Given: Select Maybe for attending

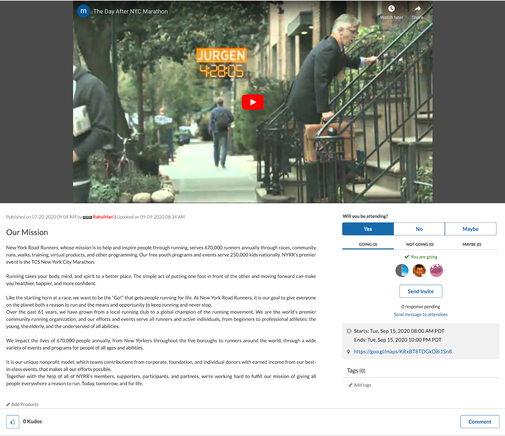Looking at the screenshot, I should click(x=470, y=229).
